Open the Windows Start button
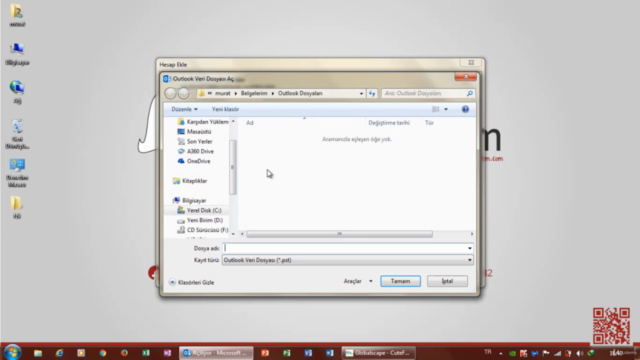 coord(12,353)
